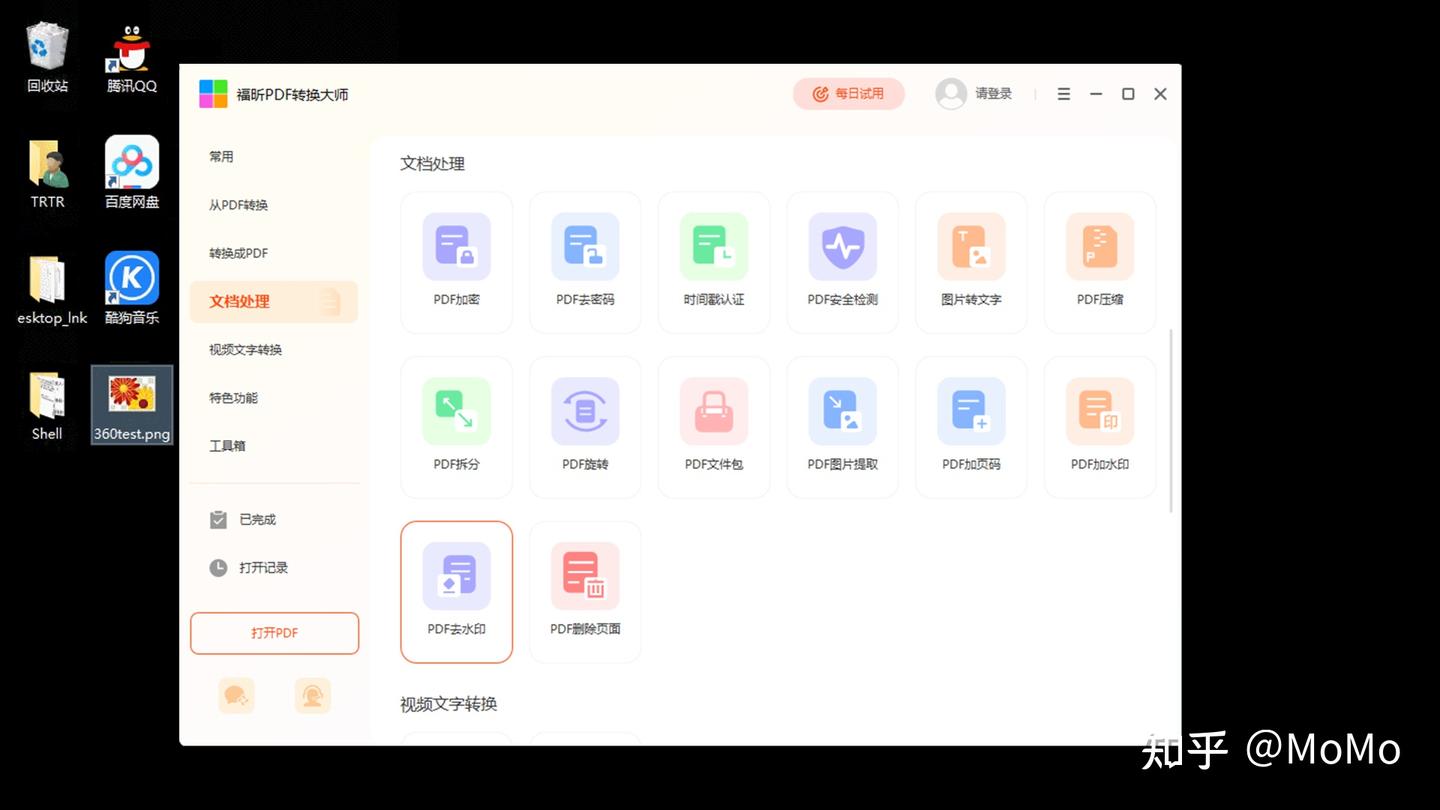Screen dimensions: 1440x810
Task: Minimize the 福昕PDF转换大师 window
Action: 1096,94
